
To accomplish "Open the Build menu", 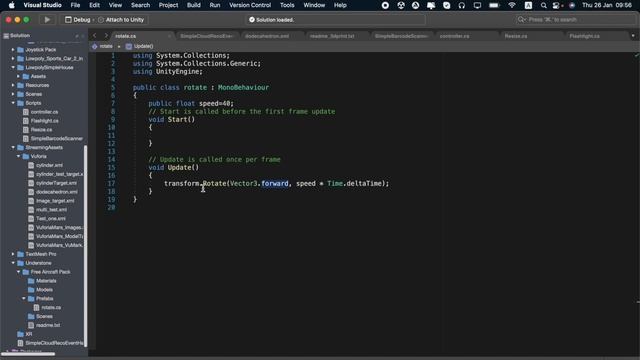I will pos(193,5).
